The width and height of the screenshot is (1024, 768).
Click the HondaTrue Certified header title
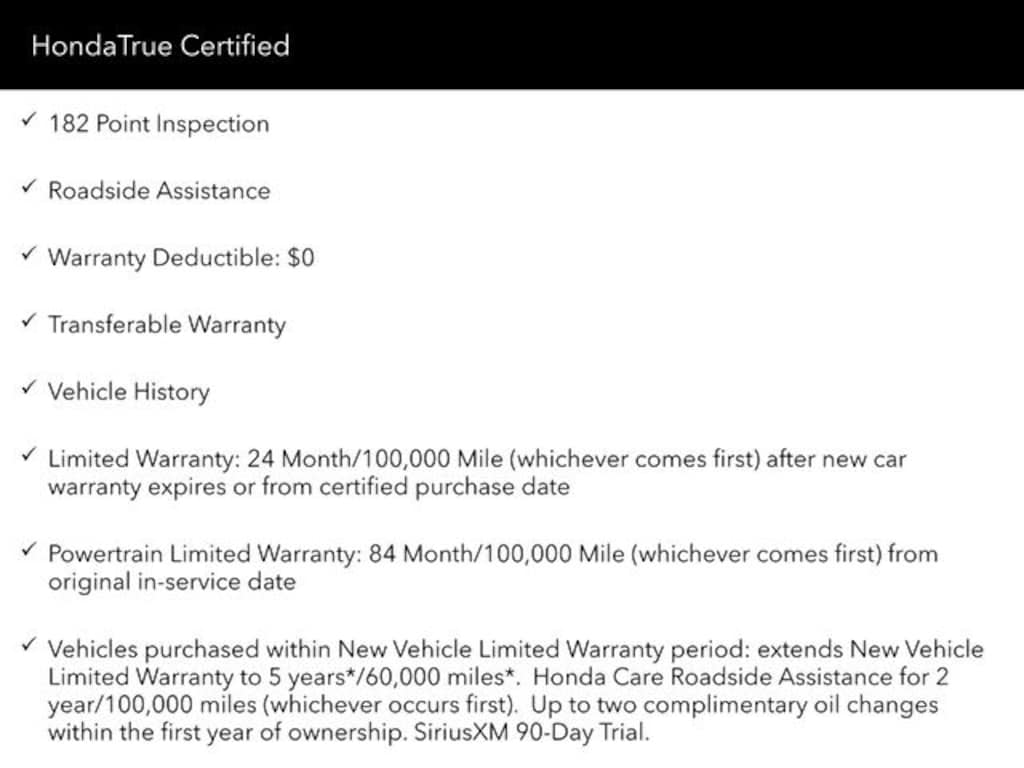point(160,46)
